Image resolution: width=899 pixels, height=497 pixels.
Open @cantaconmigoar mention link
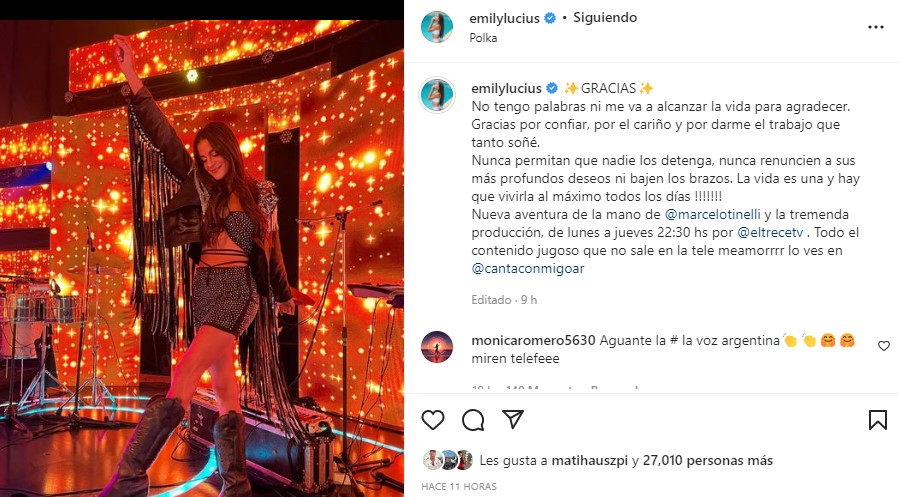(x=527, y=268)
